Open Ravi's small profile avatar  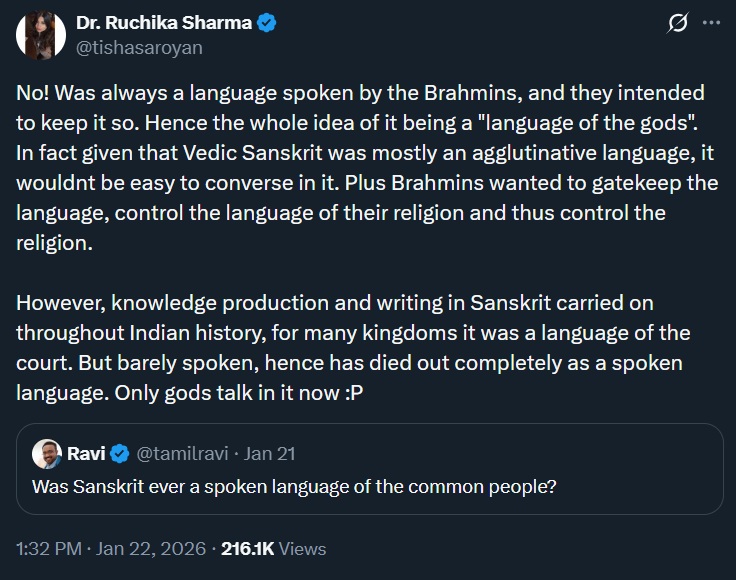click(x=46, y=454)
